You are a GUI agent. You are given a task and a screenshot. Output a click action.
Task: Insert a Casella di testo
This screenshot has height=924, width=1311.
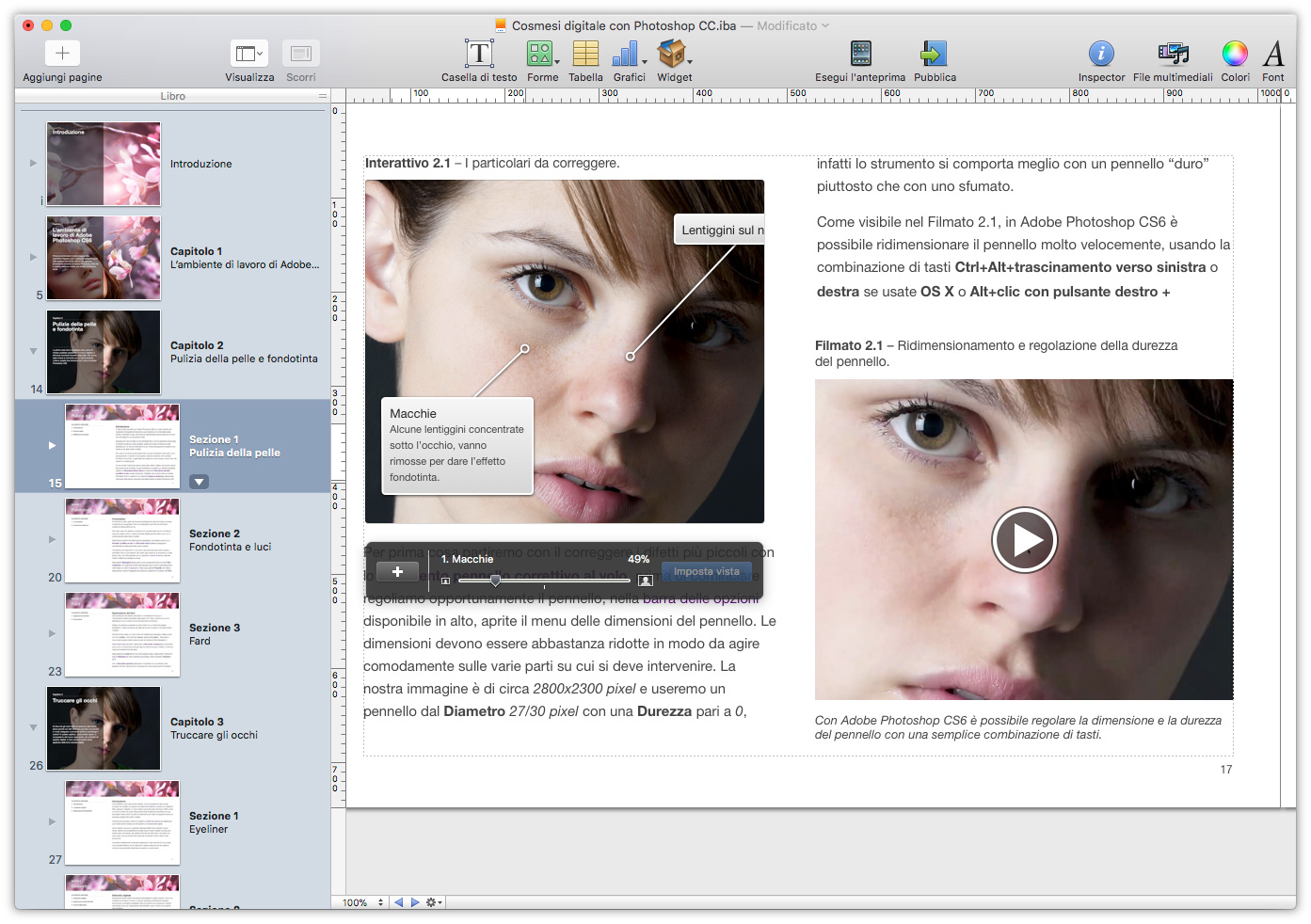(479, 54)
